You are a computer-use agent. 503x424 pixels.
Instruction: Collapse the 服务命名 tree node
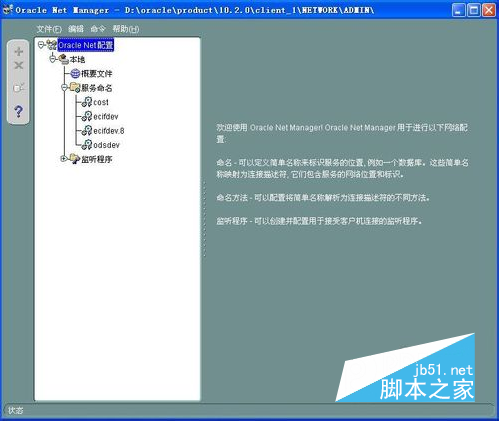click(64, 88)
